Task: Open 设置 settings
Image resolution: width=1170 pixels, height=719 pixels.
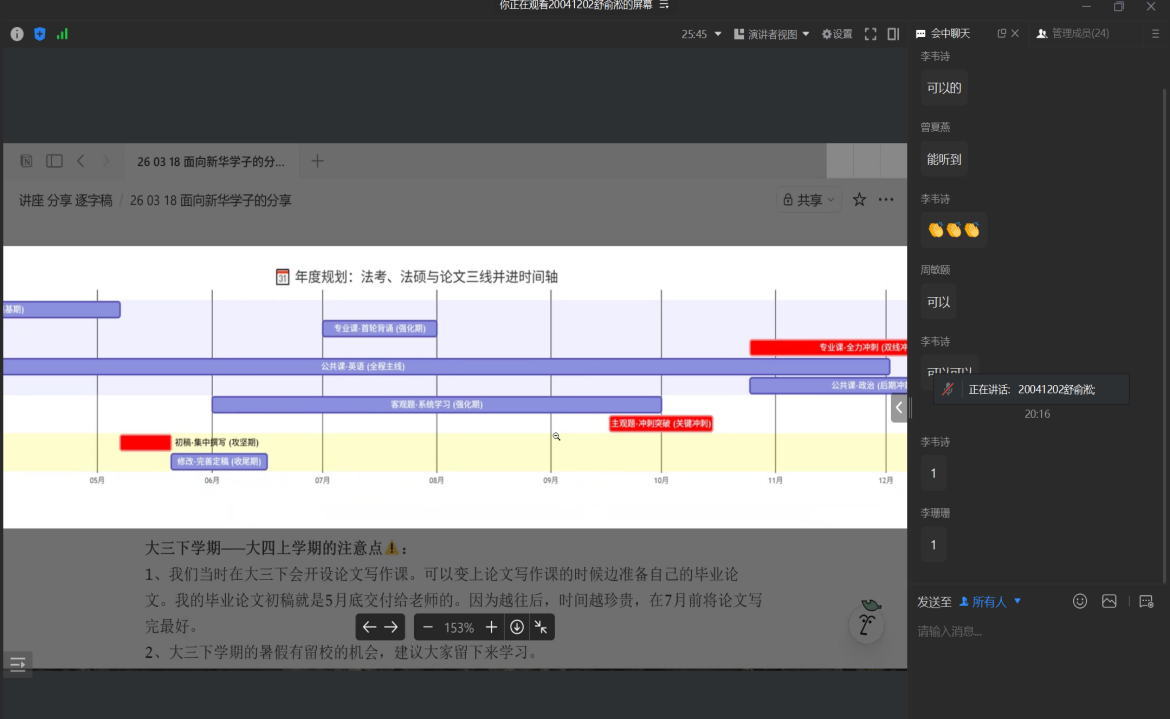Action: coord(836,34)
